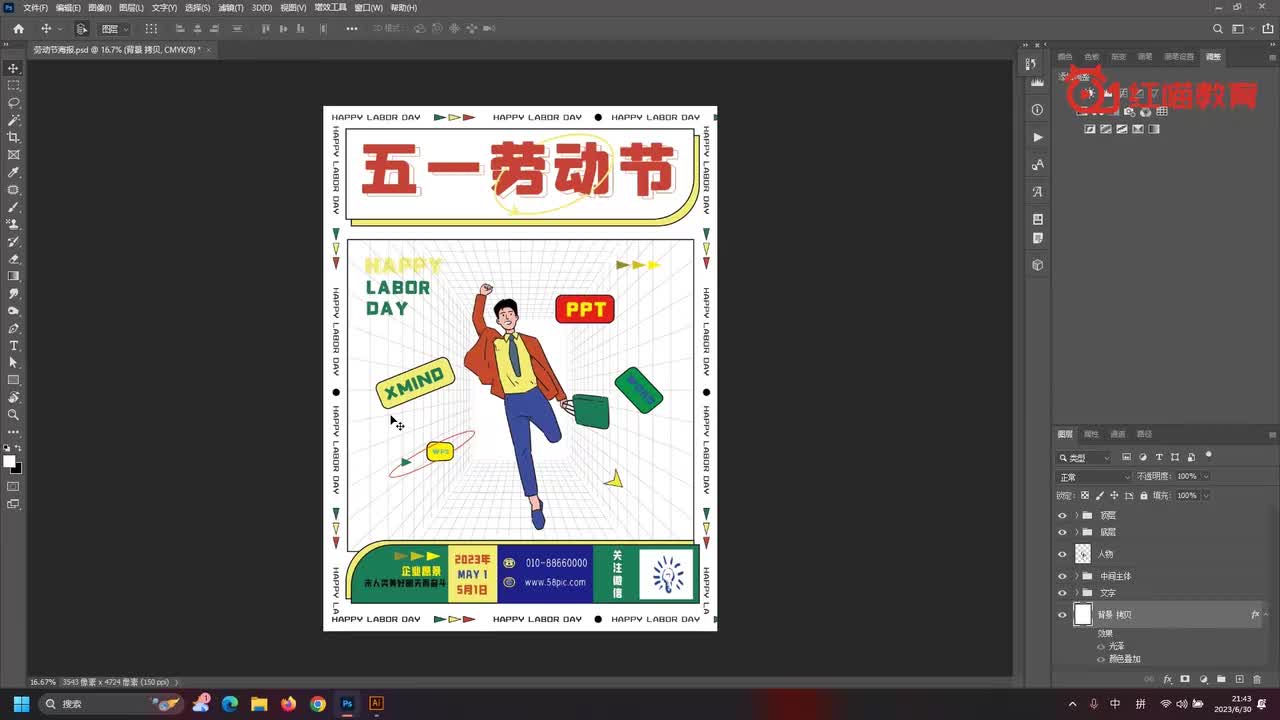Click the Windows Start button
This screenshot has height=720, width=1280.
[x=20, y=704]
